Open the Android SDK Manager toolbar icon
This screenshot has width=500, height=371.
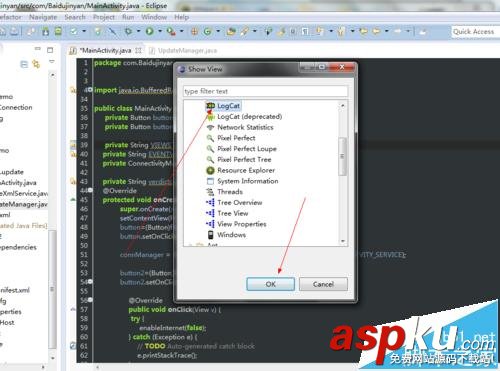[46, 31]
